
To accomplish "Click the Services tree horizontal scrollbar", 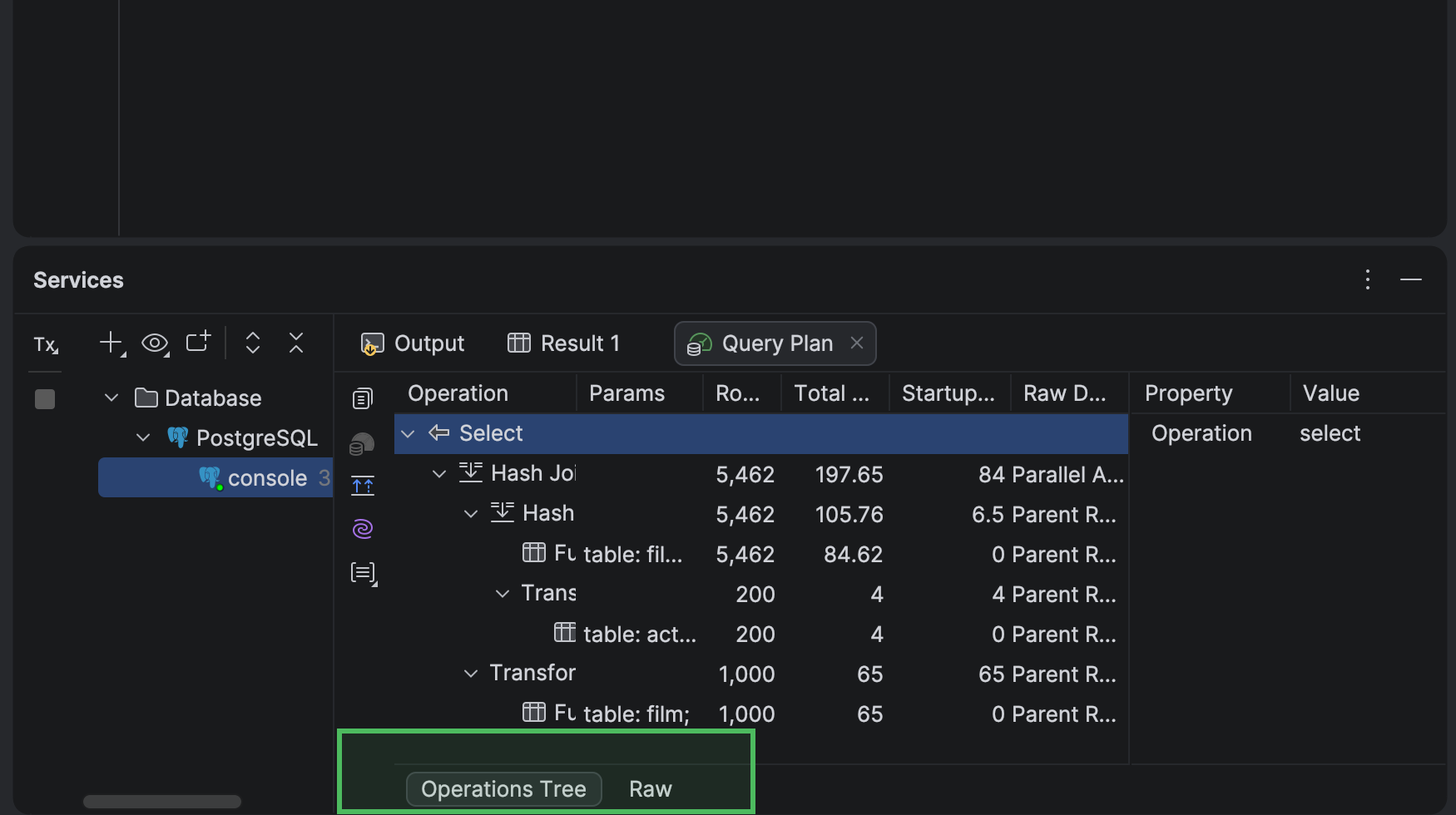I will (162, 802).
